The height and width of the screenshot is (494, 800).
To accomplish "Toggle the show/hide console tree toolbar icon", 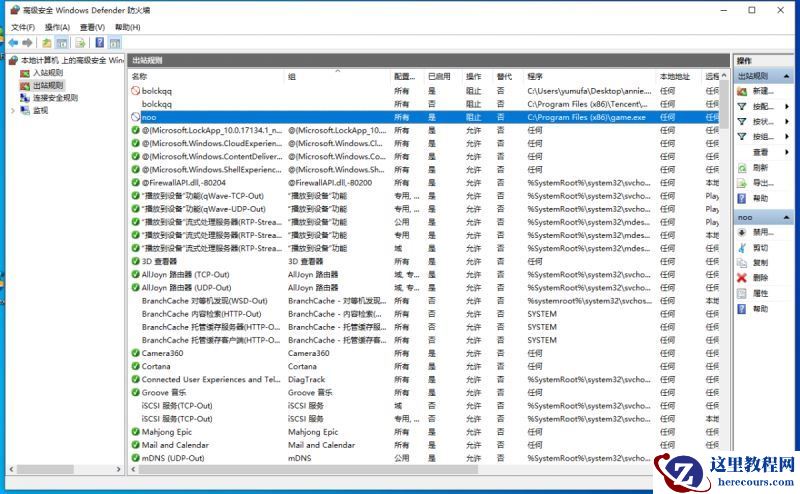I will click(62, 43).
